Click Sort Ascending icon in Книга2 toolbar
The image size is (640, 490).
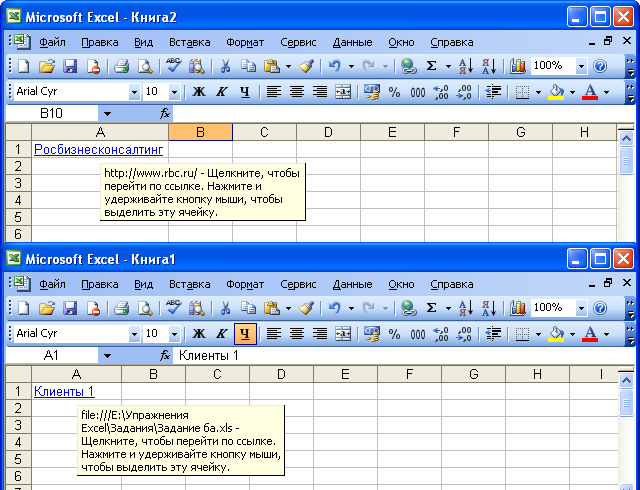click(466, 66)
